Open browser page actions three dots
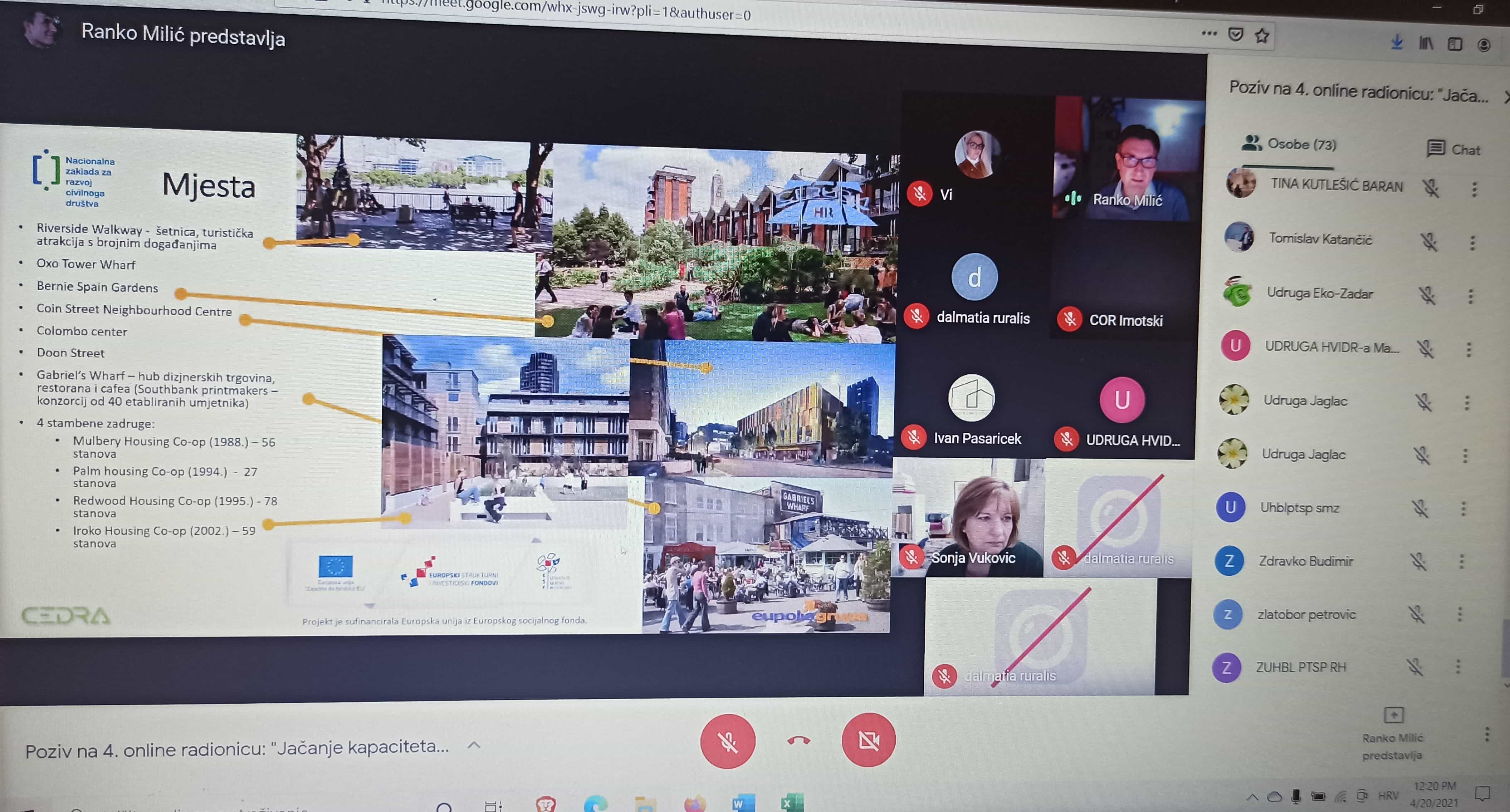 (1209, 33)
